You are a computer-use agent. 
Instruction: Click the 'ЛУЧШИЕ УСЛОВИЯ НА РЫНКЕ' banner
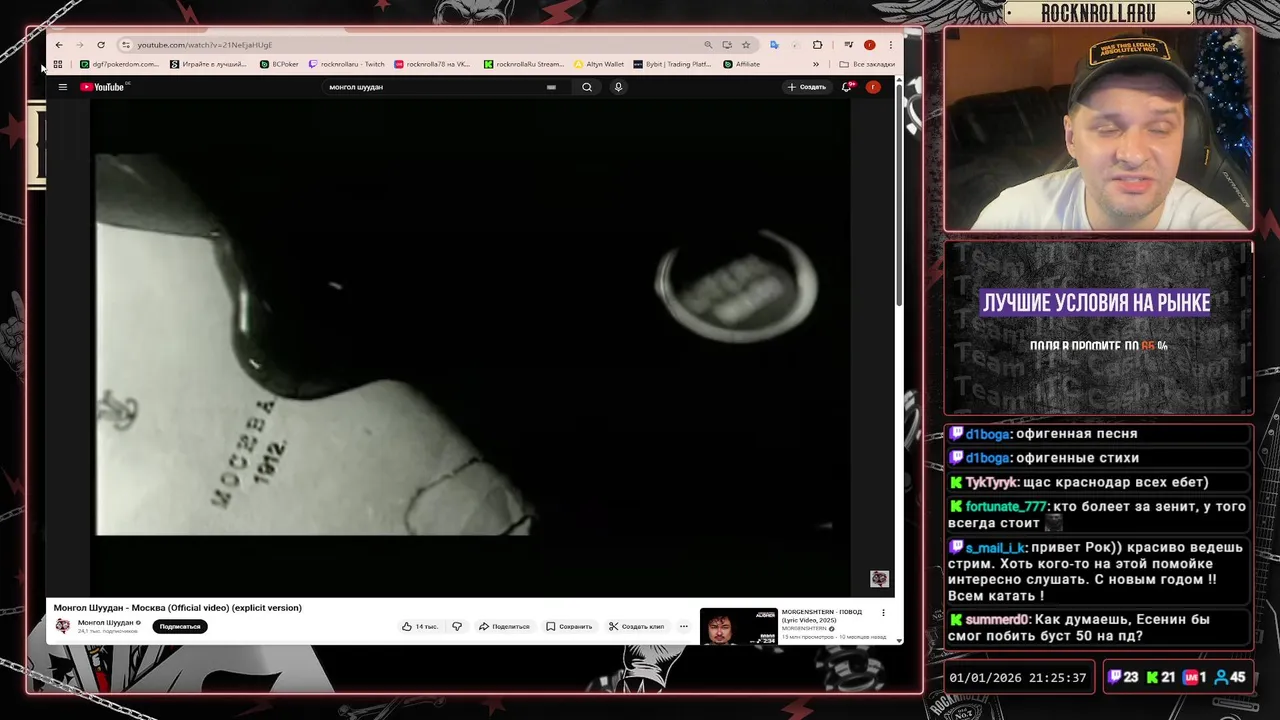point(1096,303)
